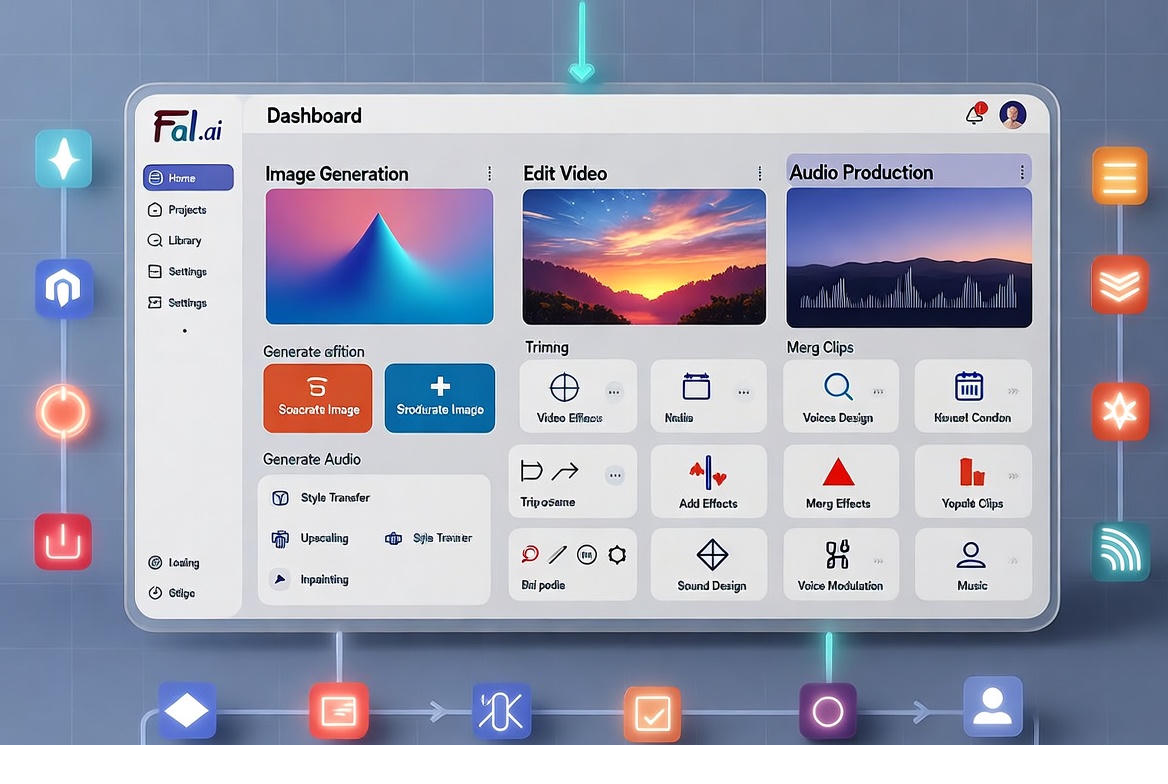Select the red Merg Effects triangle icon
This screenshot has height=784, width=1168.
click(x=840, y=470)
